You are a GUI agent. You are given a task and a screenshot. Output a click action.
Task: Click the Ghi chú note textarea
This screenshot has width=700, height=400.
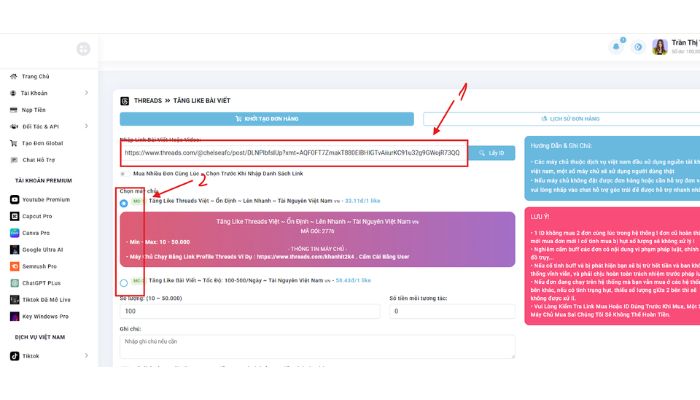pos(317,346)
